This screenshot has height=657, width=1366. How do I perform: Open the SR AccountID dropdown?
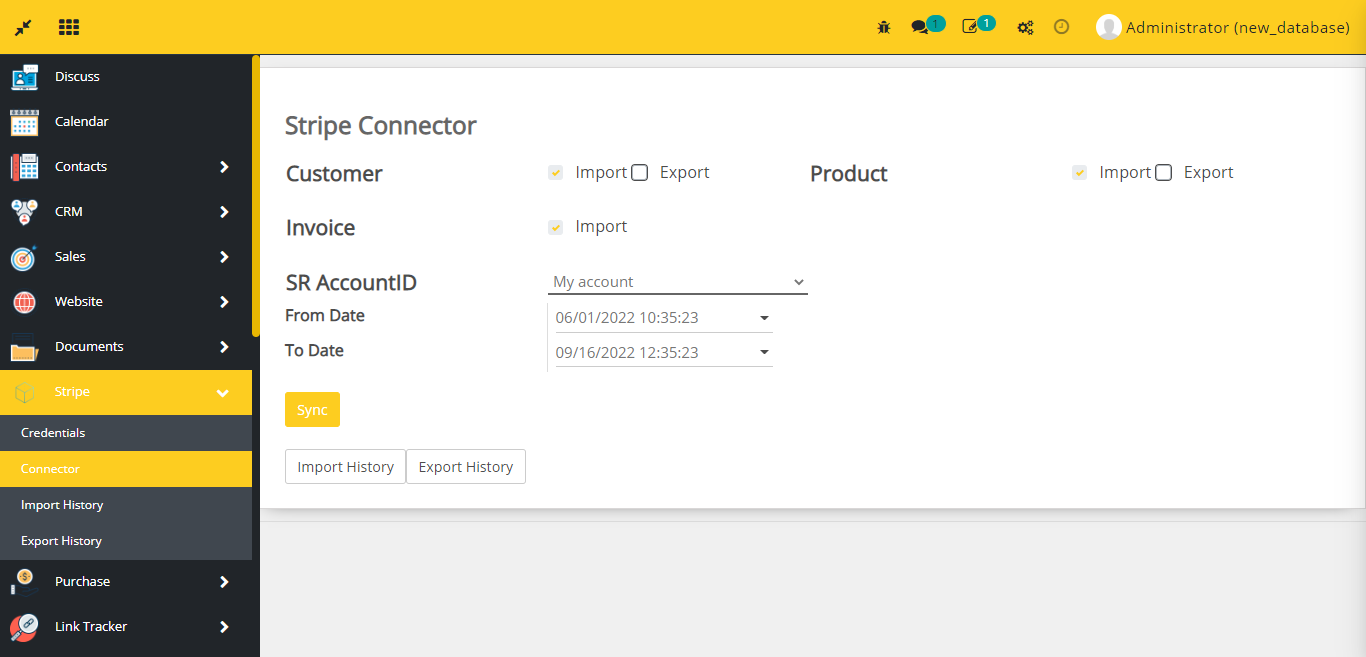point(677,282)
